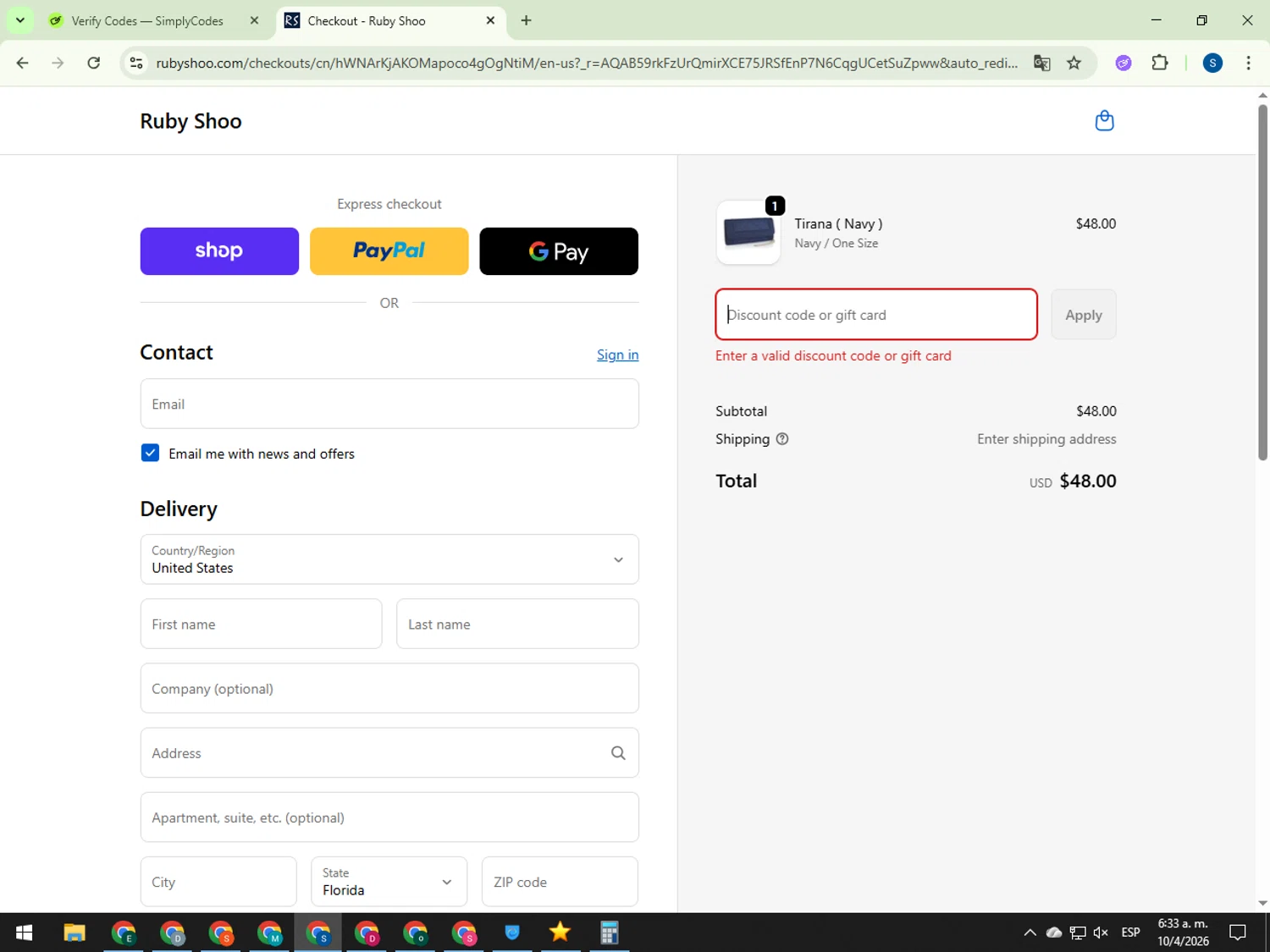Click the 'Express checkout' heading text
The image size is (1270, 952).
click(389, 204)
